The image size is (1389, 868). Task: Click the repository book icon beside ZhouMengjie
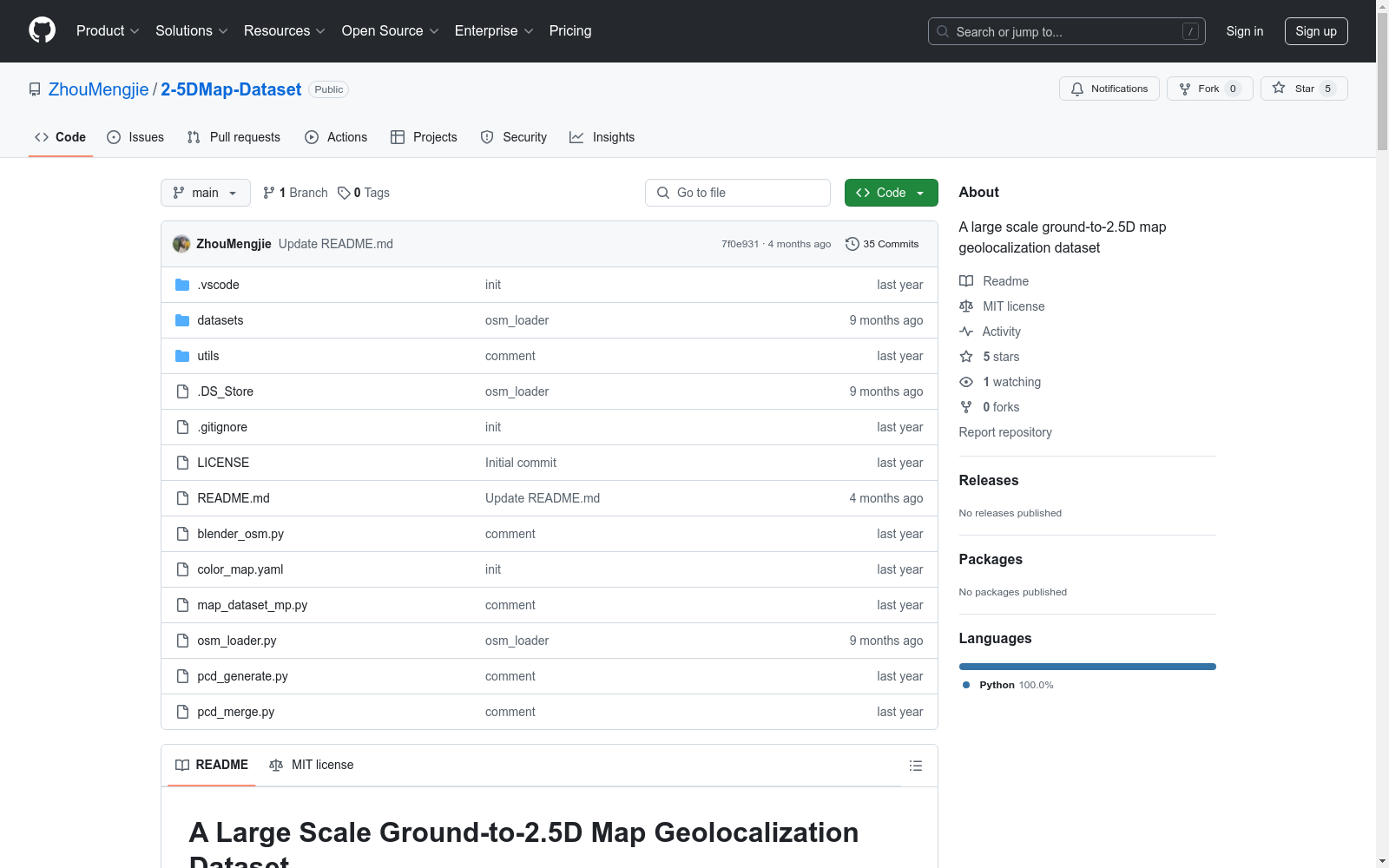[x=35, y=89]
